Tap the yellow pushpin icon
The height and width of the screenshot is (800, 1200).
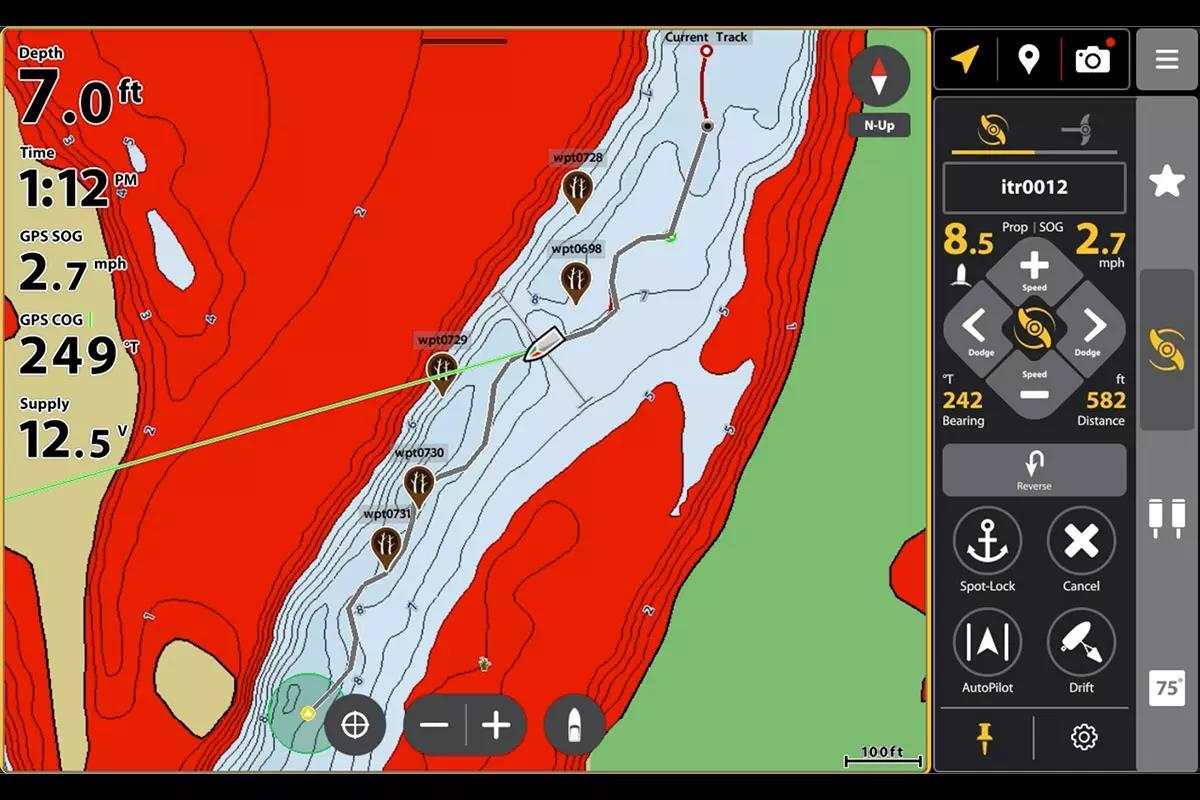pos(985,738)
